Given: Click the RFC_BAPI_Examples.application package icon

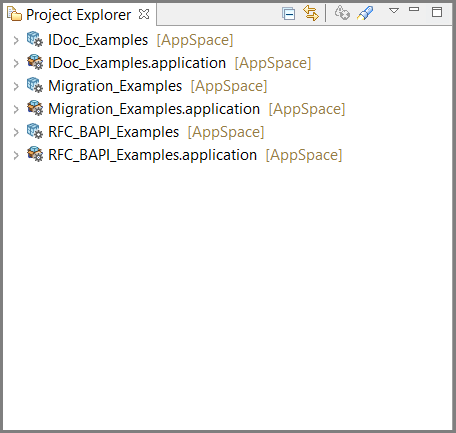Looking at the screenshot, I should (35, 154).
